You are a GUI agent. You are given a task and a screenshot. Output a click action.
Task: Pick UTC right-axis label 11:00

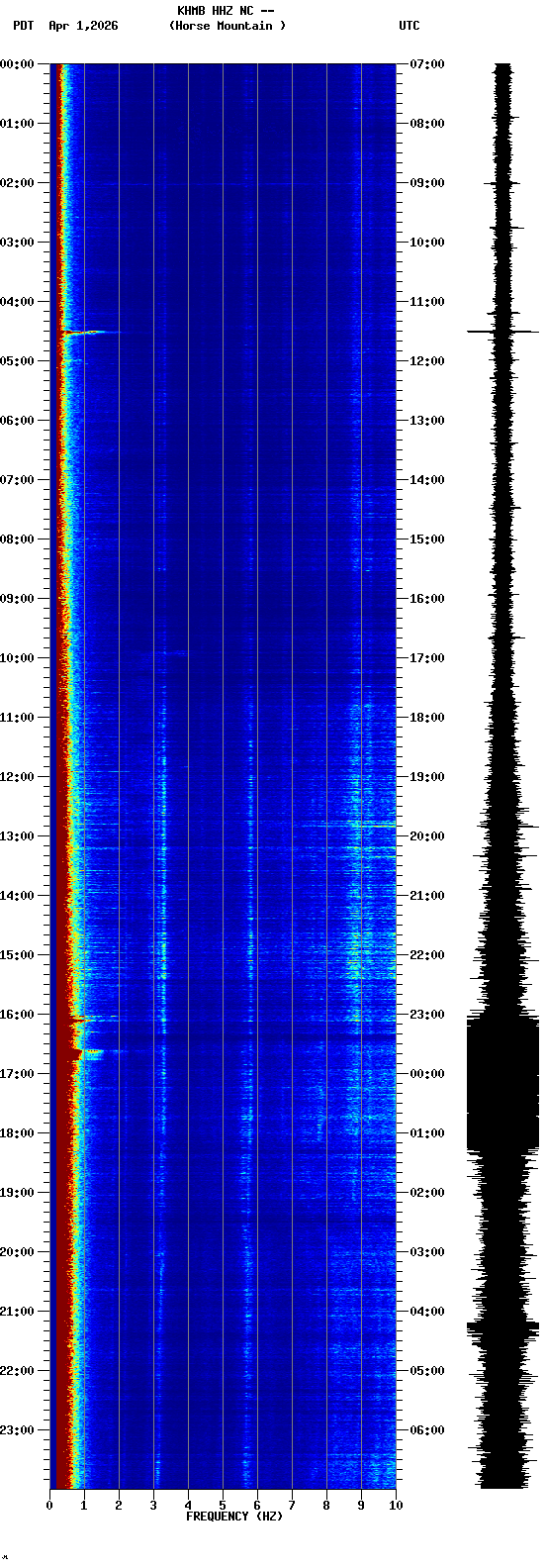(427, 302)
